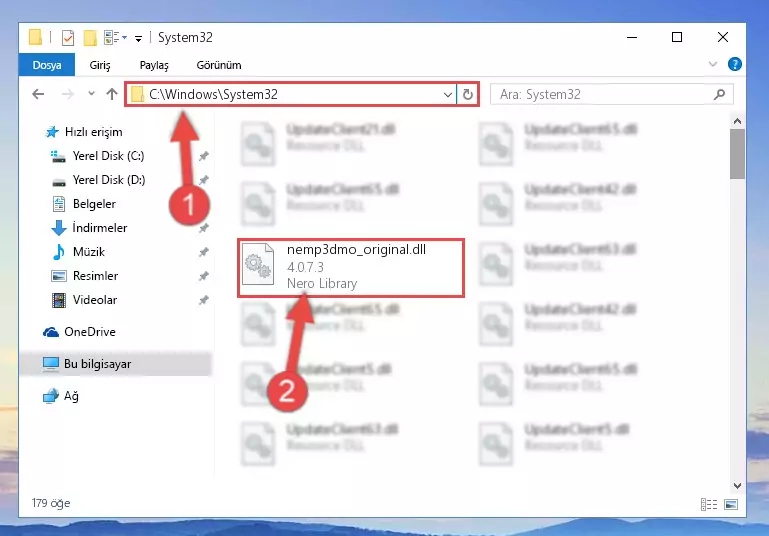This screenshot has width=769, height=536.
Task: Open Yerel Disk (D:)
Action: tap(108, 180)
